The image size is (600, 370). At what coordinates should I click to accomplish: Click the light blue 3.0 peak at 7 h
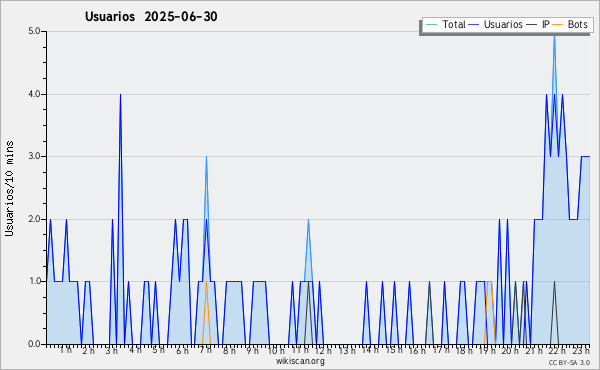tap(206, 158)
